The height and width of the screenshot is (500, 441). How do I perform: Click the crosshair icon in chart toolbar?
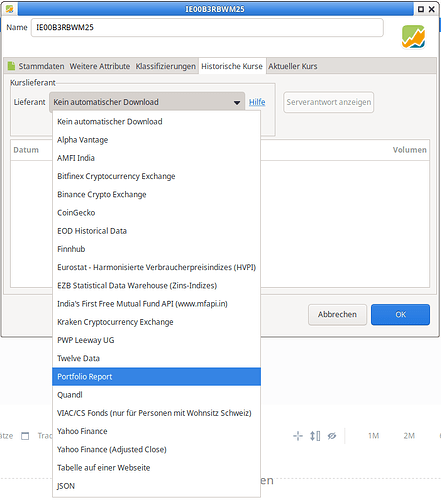[x=298, y=436]
